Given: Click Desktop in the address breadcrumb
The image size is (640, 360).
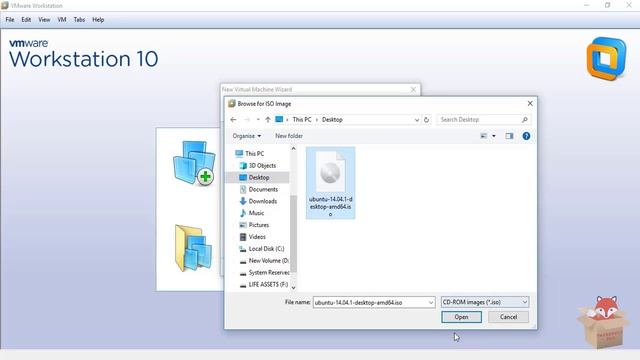Looking at the screenshot, I should point(332,120).
